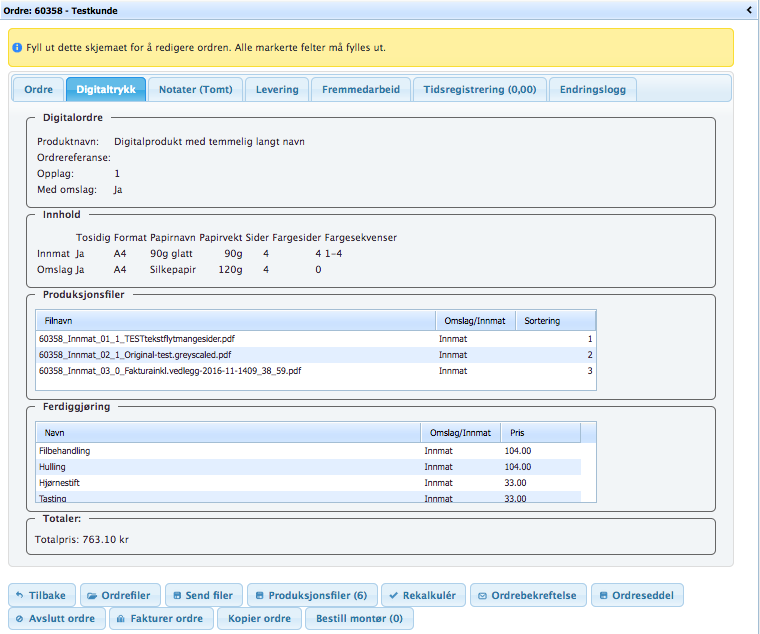The image size is (760, 634).
Task: Click the Pris column header
Action: click(539, 433)
